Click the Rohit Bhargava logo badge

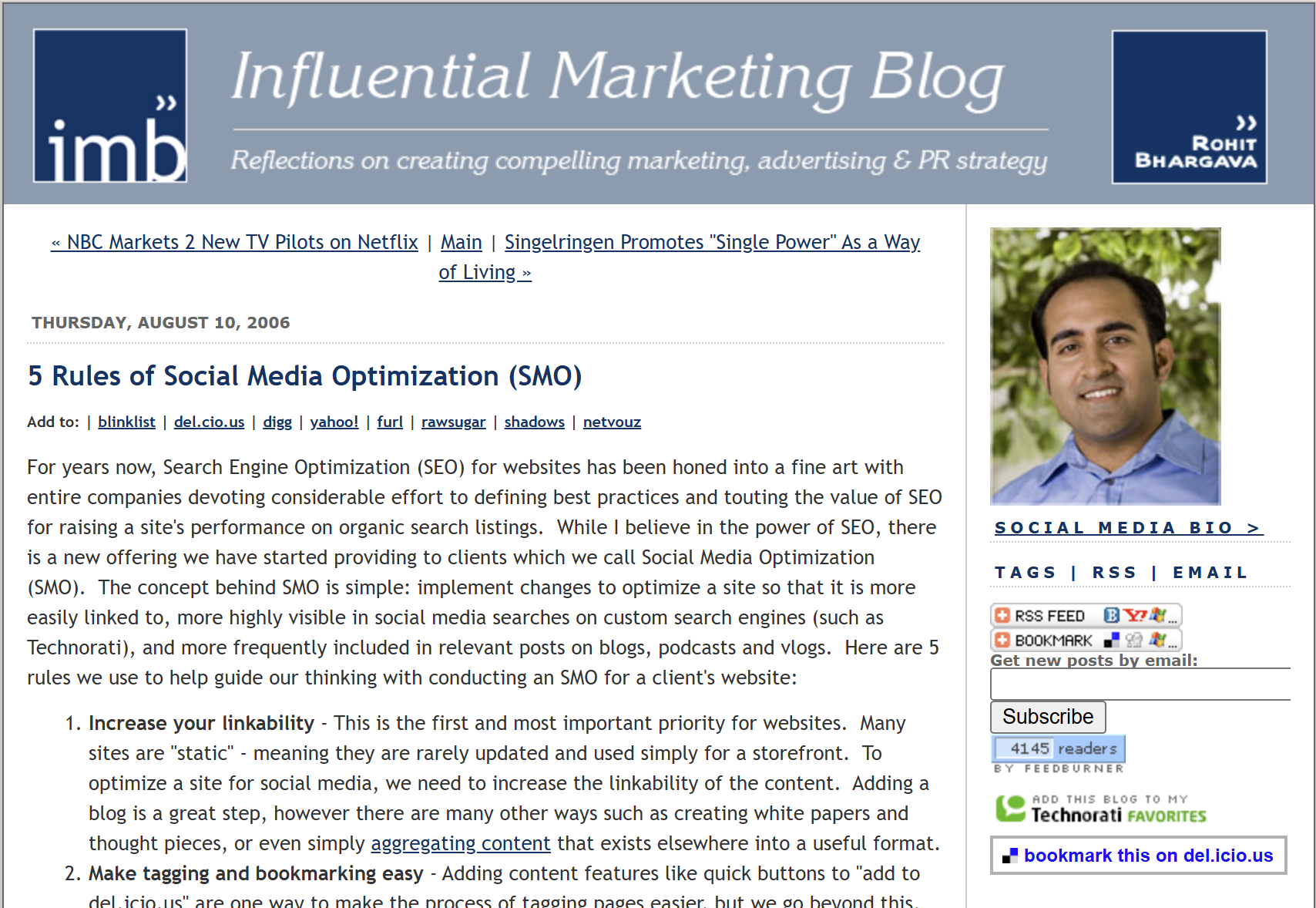tap(1189, 107)
